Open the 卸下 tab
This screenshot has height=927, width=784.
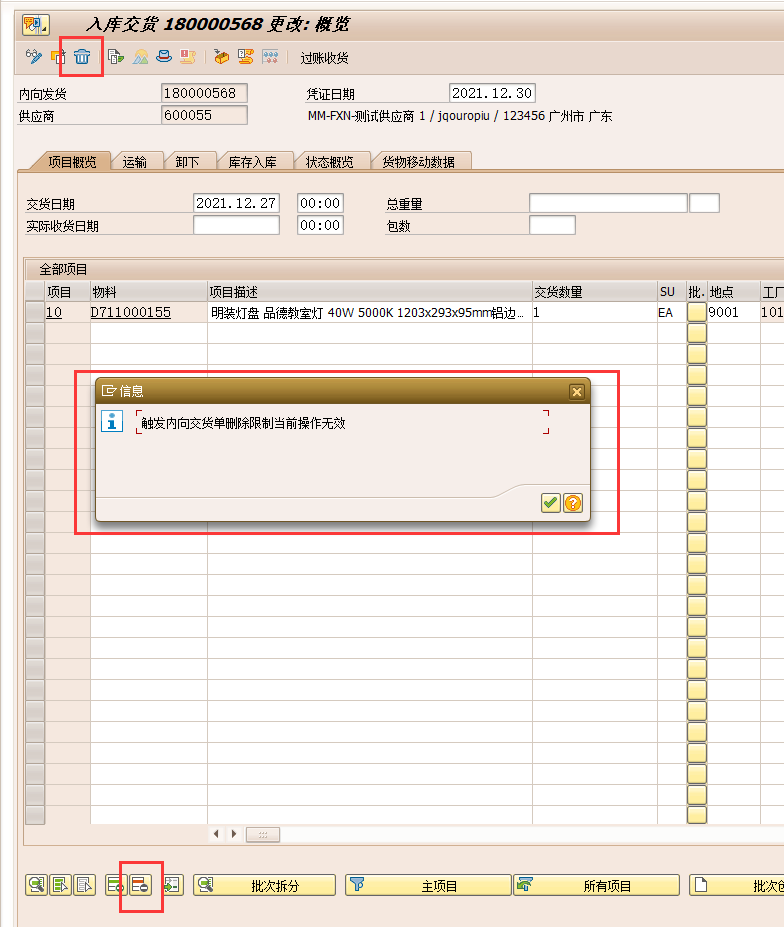pyautogui.click(x=187, y=161)
